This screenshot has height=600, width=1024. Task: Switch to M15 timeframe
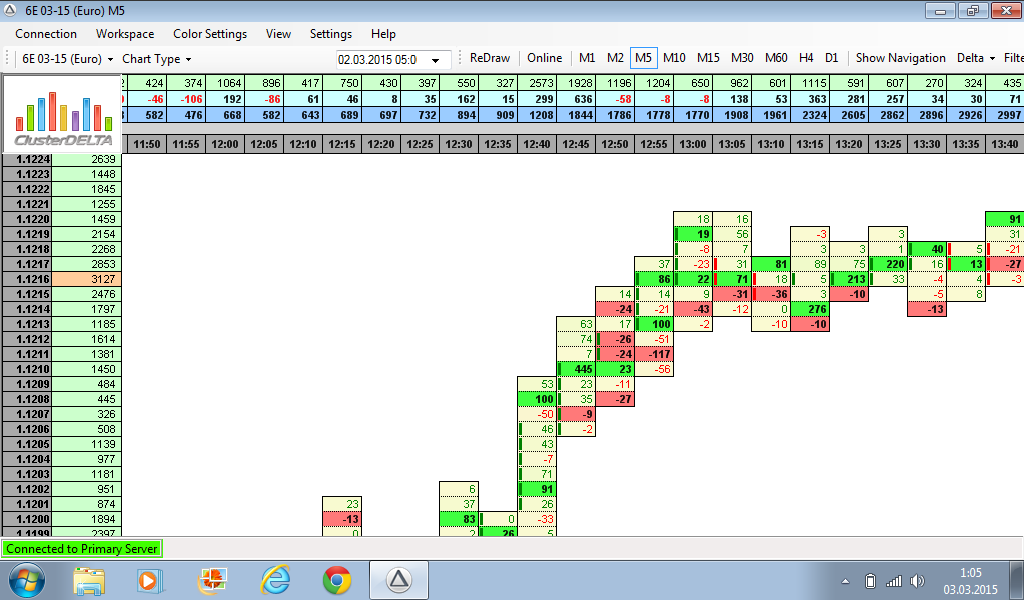coord(708,58)
